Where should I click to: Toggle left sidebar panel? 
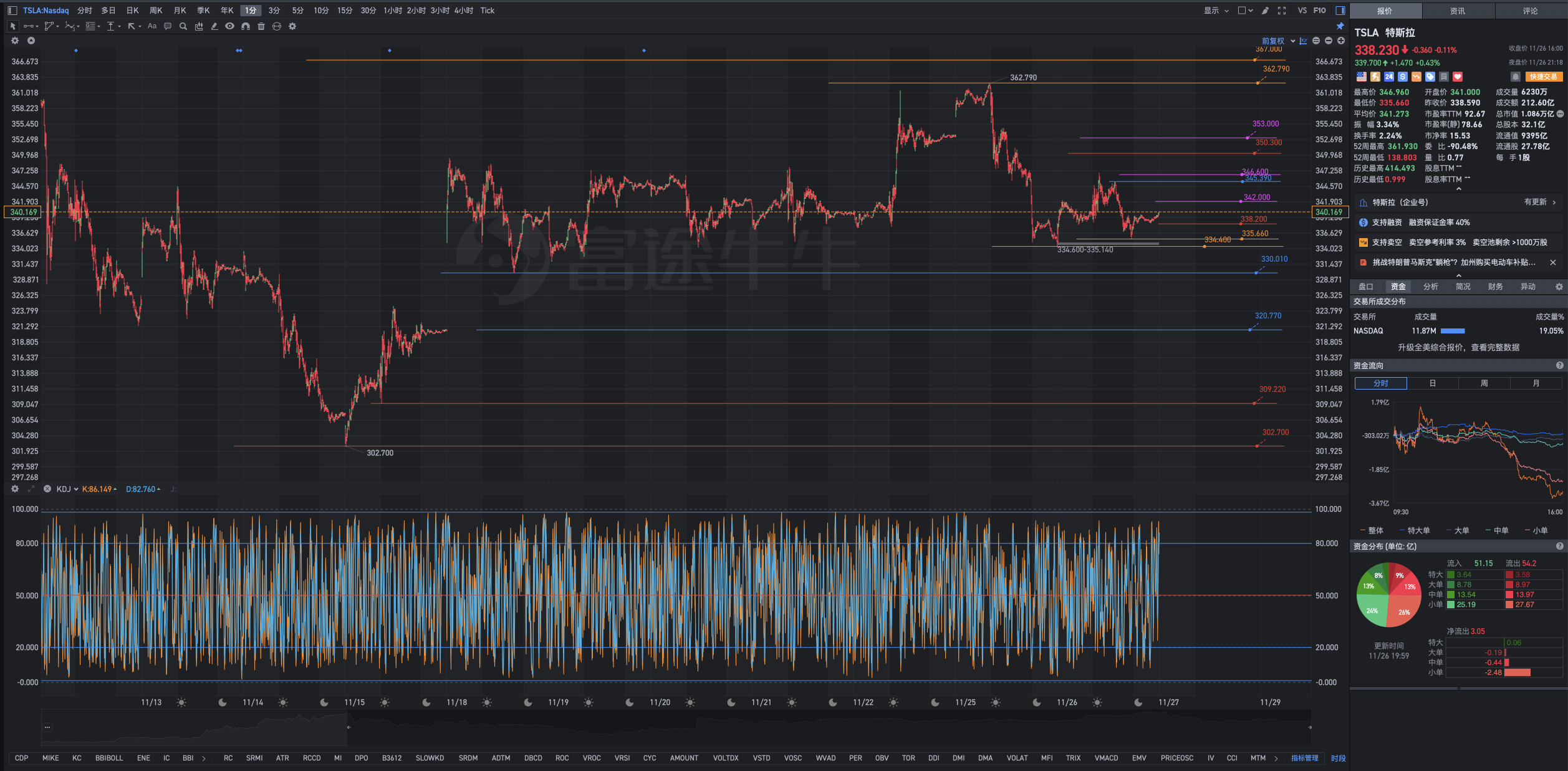[12, 11]
